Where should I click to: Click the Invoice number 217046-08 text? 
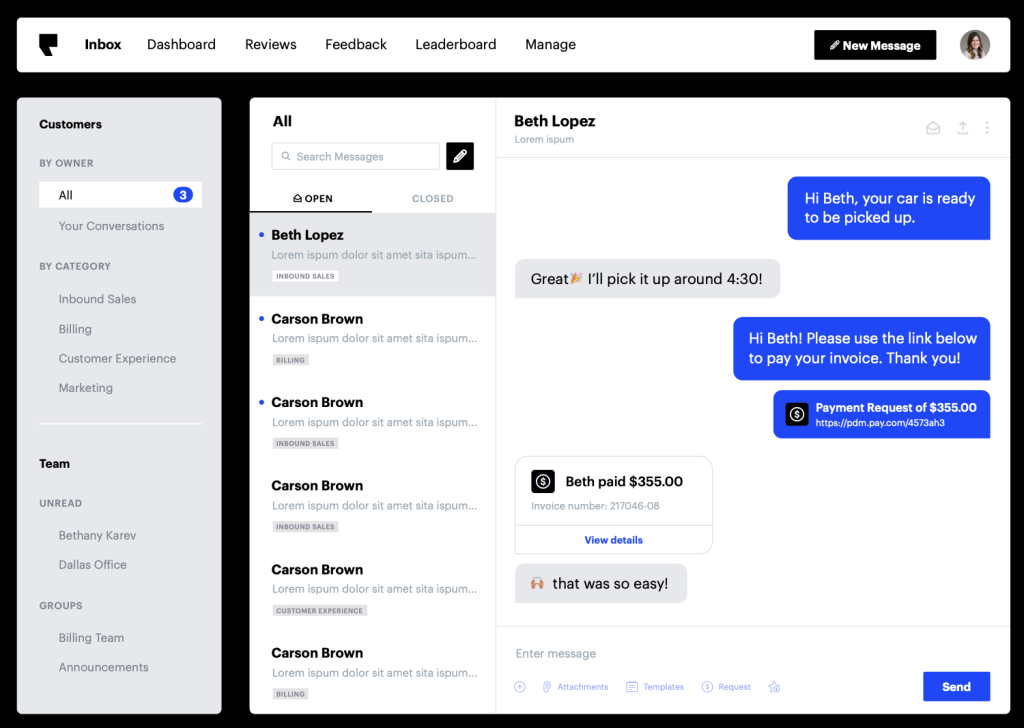(x=595, y=506)
